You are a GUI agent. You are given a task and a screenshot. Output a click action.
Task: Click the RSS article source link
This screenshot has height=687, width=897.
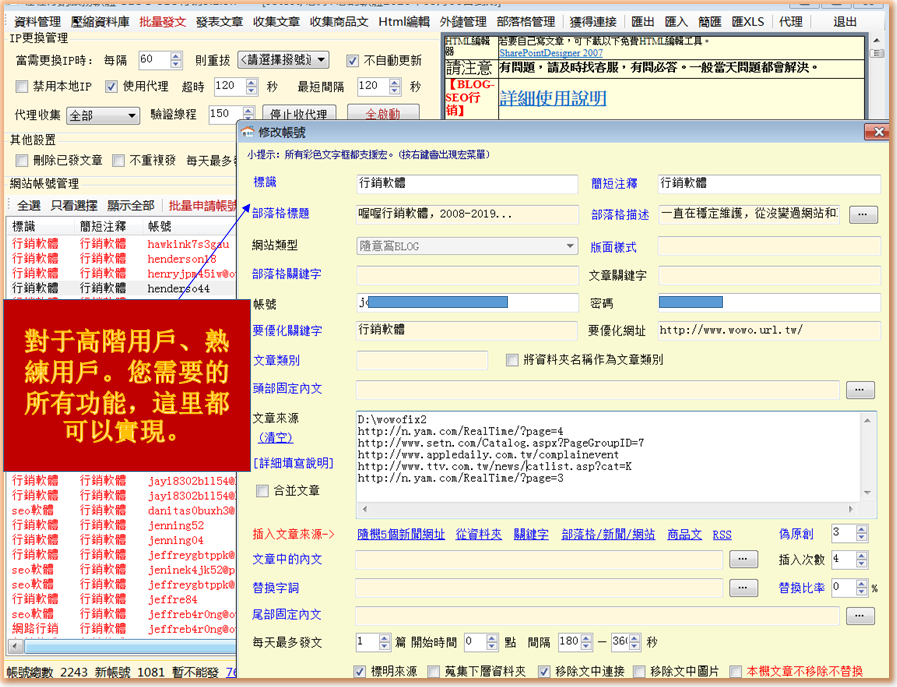[722, 535]
